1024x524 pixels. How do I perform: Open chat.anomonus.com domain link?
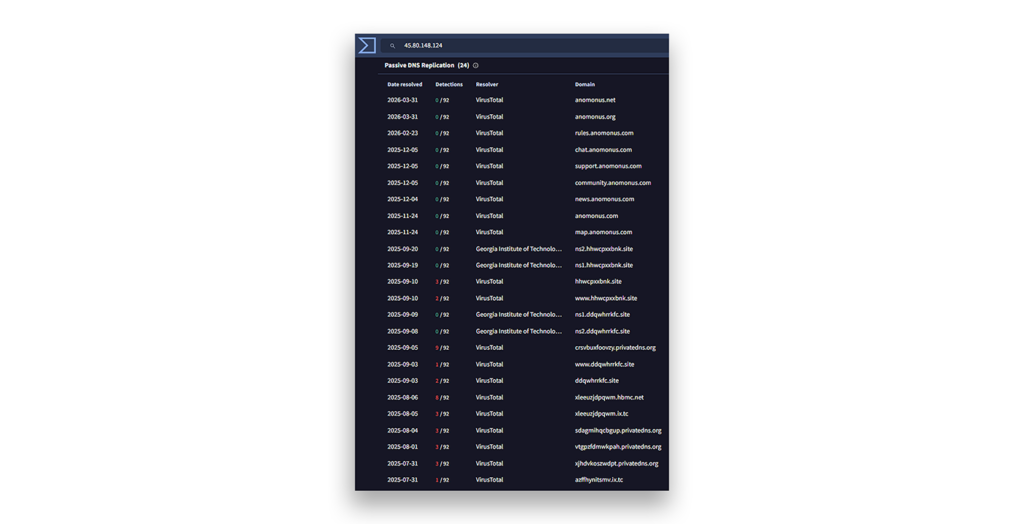pos(603,150)
